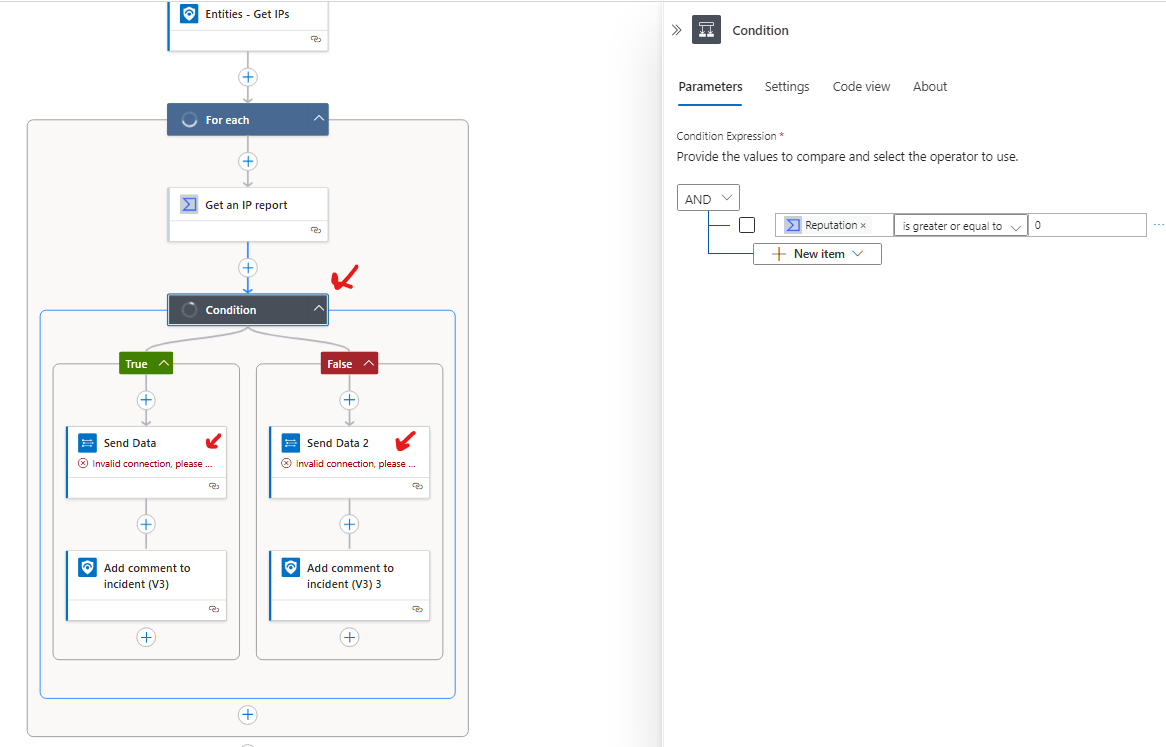Open the AND operator dropdown

pyautogui.click(x=708, y=197)
